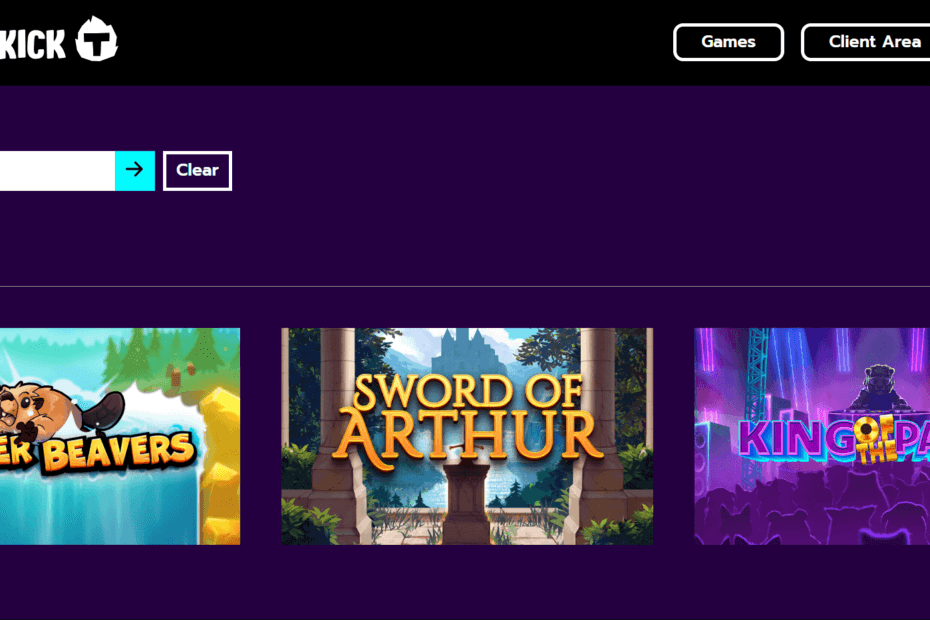The width and height of the screenshot is (930, 620).
Task: Click the Thunderkick bull head logo icon
Action: tap(97, 39)
